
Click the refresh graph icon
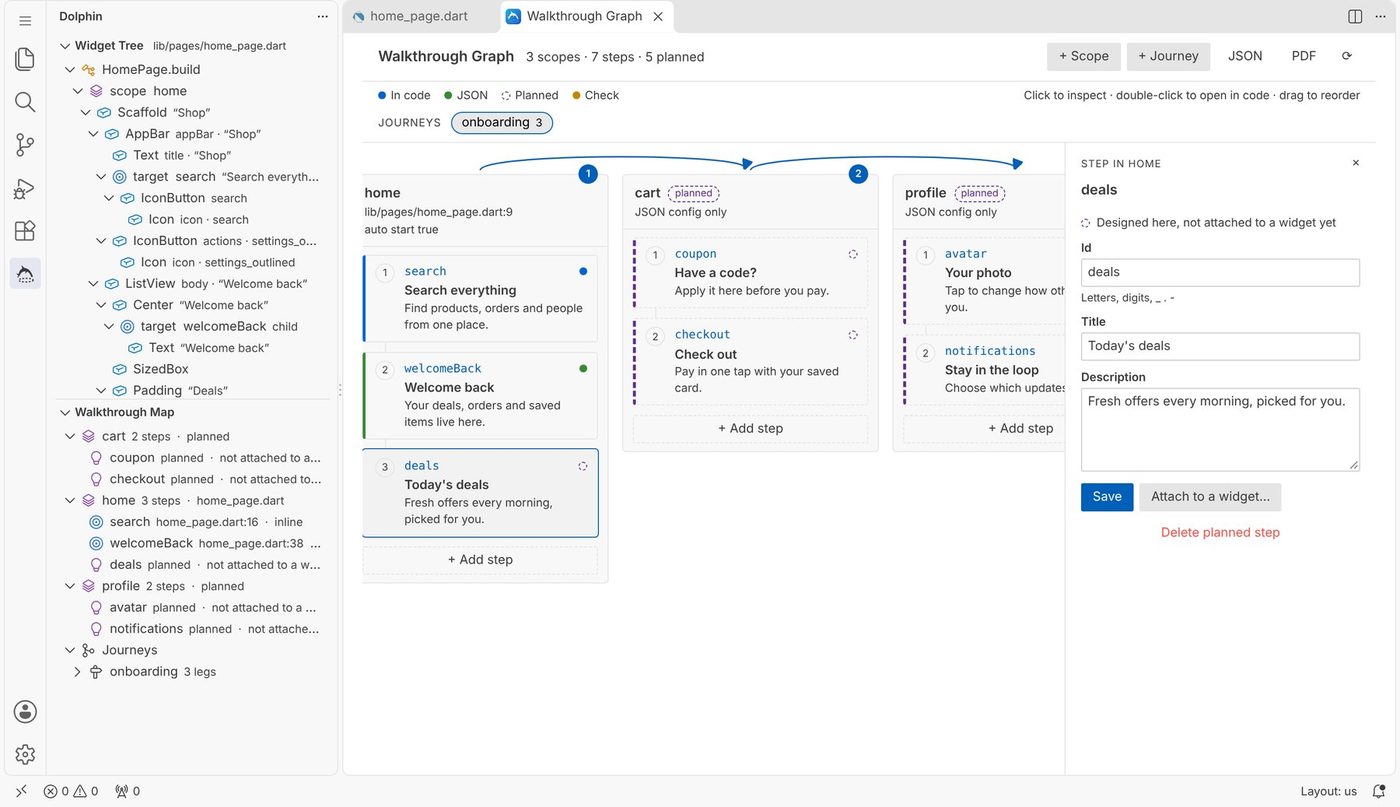click(1346, 56)
